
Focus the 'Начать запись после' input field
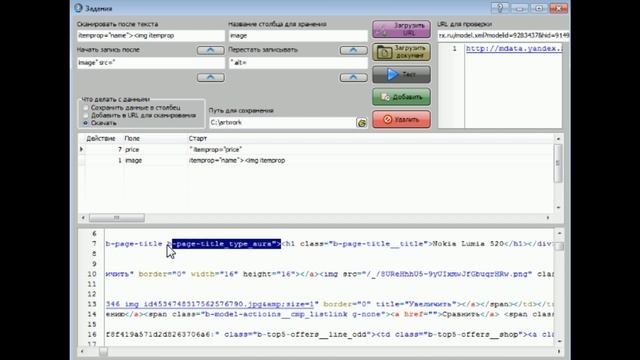pos(151,63)
